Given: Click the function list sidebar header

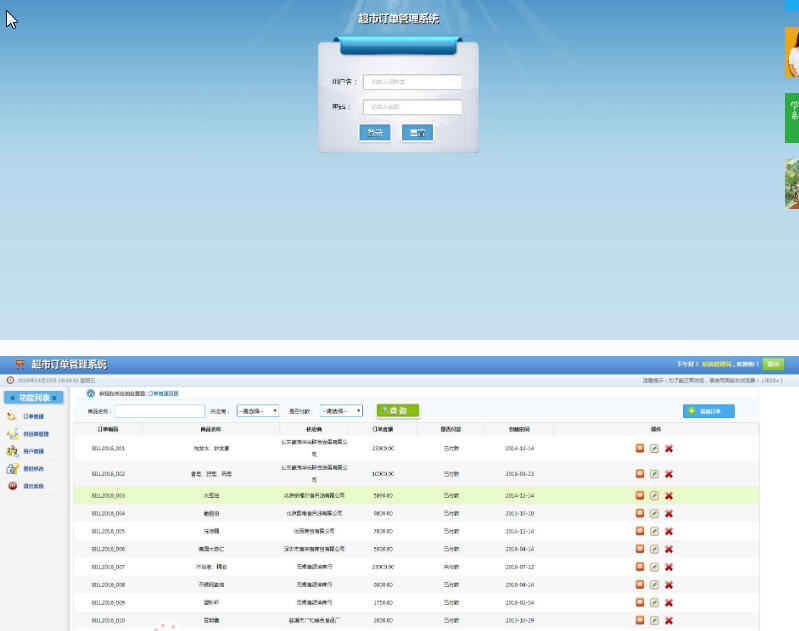Looking at the screenshot, I should 34,398.
